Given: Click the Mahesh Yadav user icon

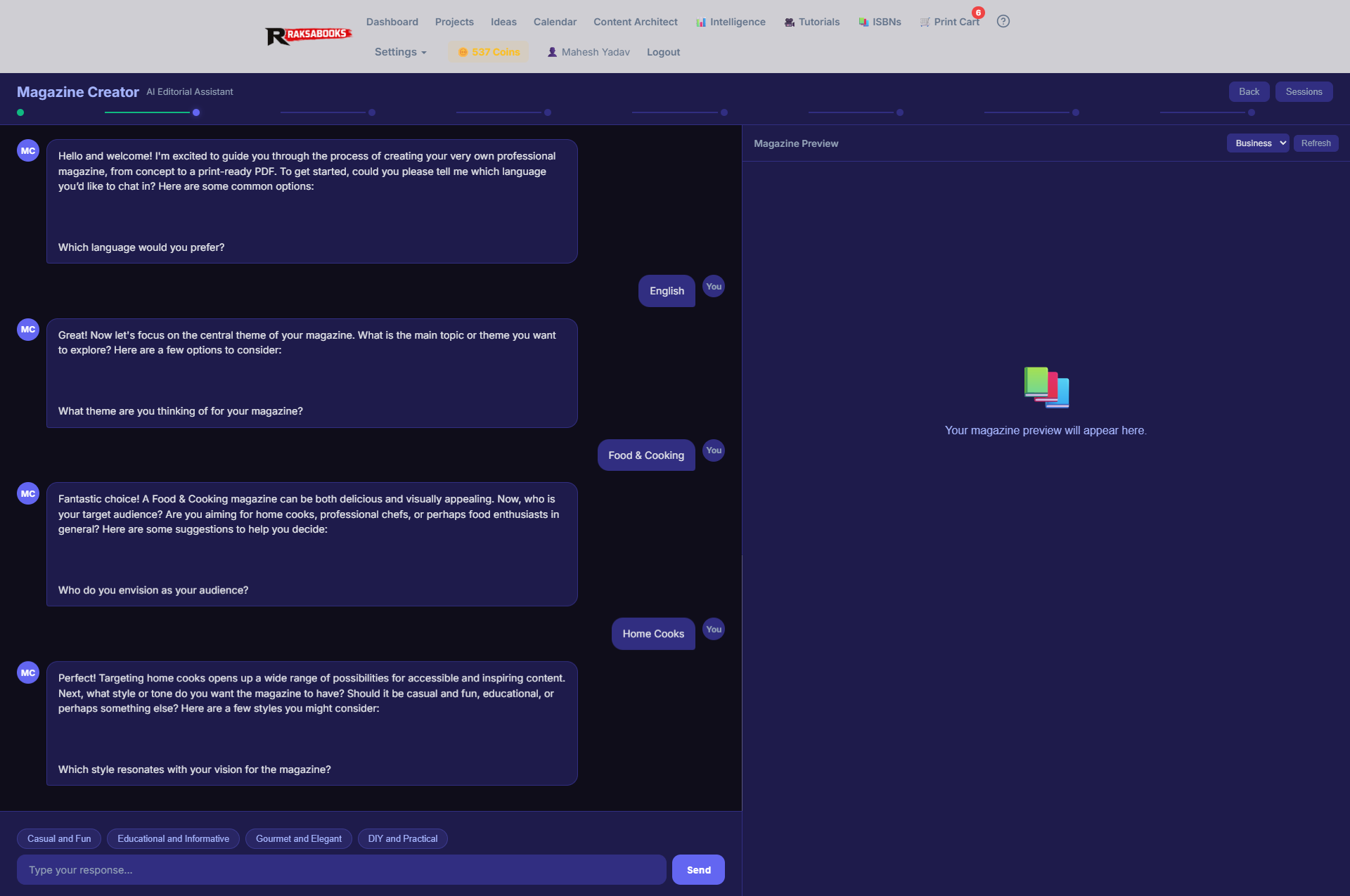Looking at the screenshot, I should [552, 52].
